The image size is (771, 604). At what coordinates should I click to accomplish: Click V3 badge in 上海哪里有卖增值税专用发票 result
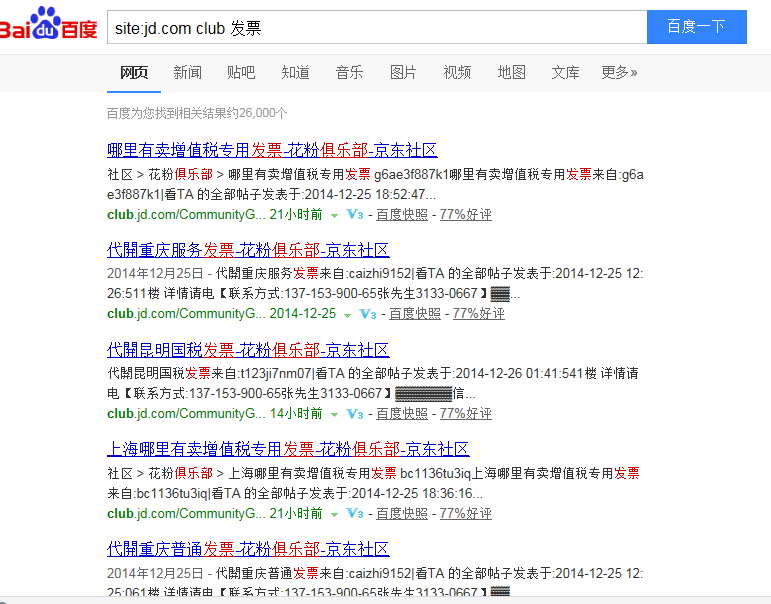pyautogui.click(x=355, y=514)
